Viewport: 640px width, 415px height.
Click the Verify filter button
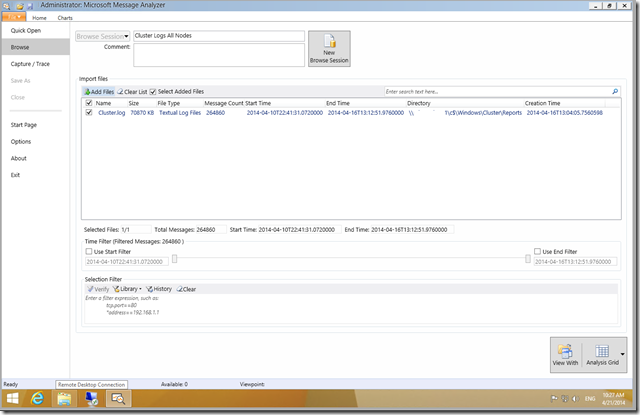(98, 289)
